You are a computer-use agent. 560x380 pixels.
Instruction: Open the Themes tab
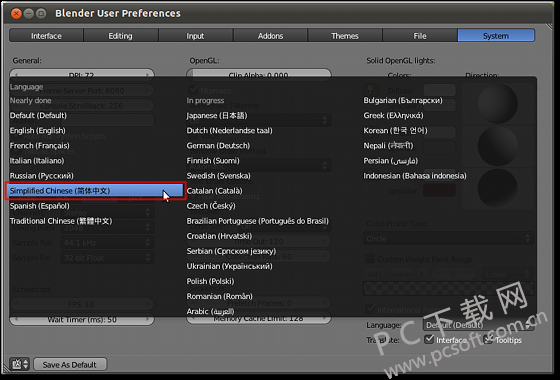click(345, 36)
